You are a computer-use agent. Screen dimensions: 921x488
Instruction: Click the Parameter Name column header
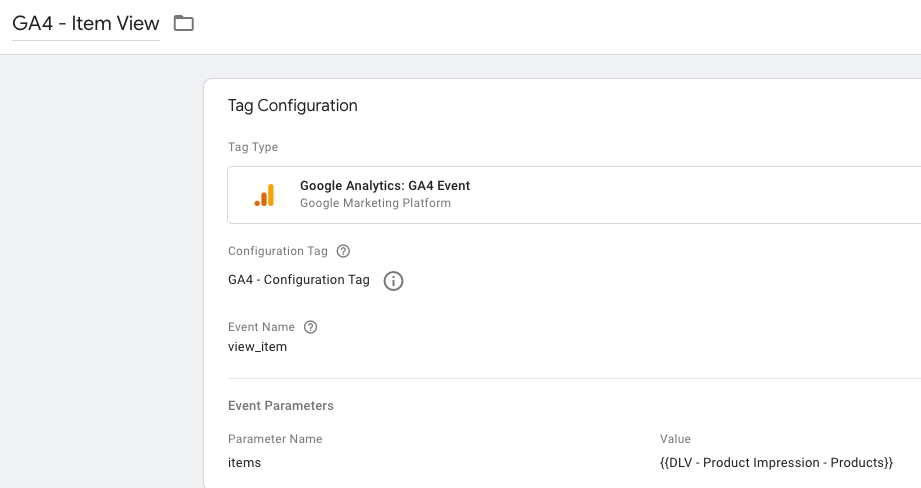click(x=274, y=439)
